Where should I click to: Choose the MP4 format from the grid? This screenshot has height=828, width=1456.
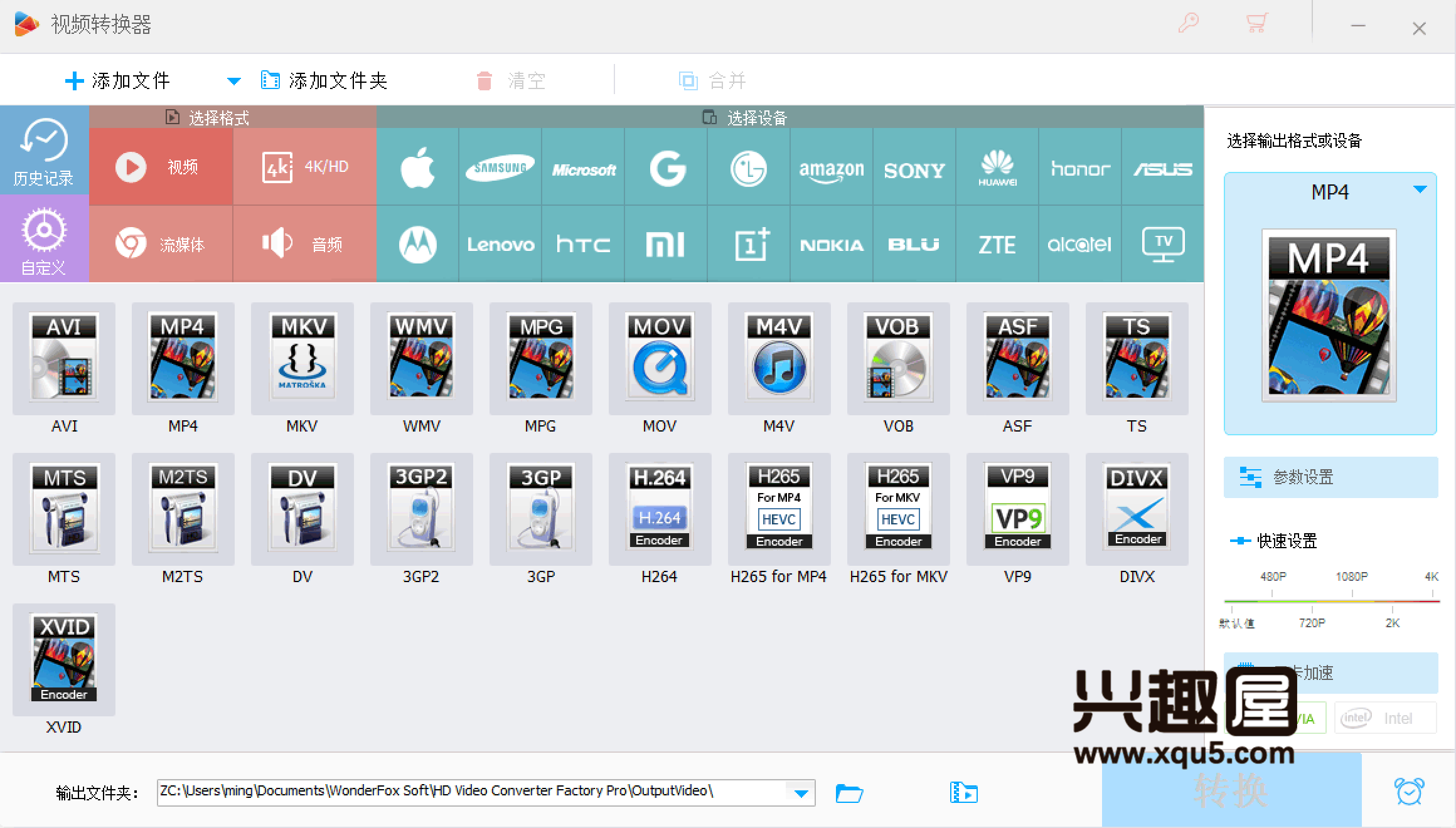183,358
